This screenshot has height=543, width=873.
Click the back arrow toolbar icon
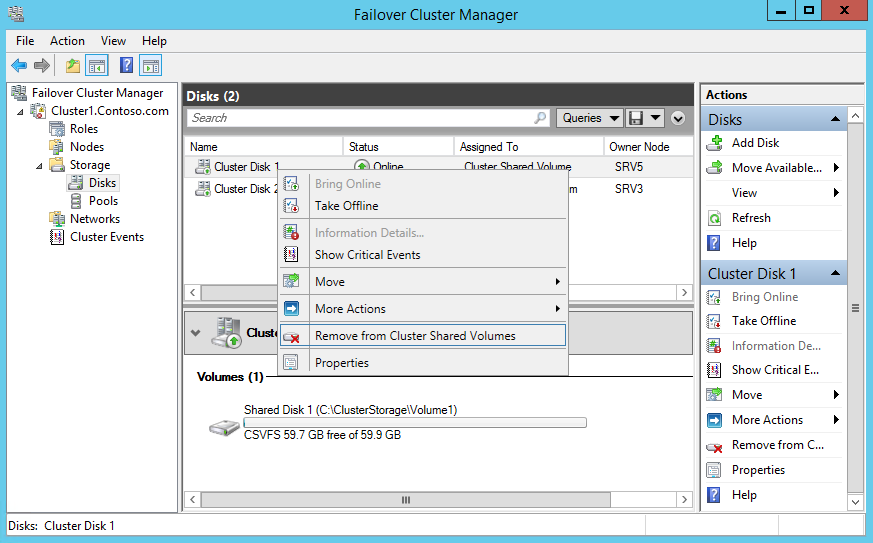19,66
